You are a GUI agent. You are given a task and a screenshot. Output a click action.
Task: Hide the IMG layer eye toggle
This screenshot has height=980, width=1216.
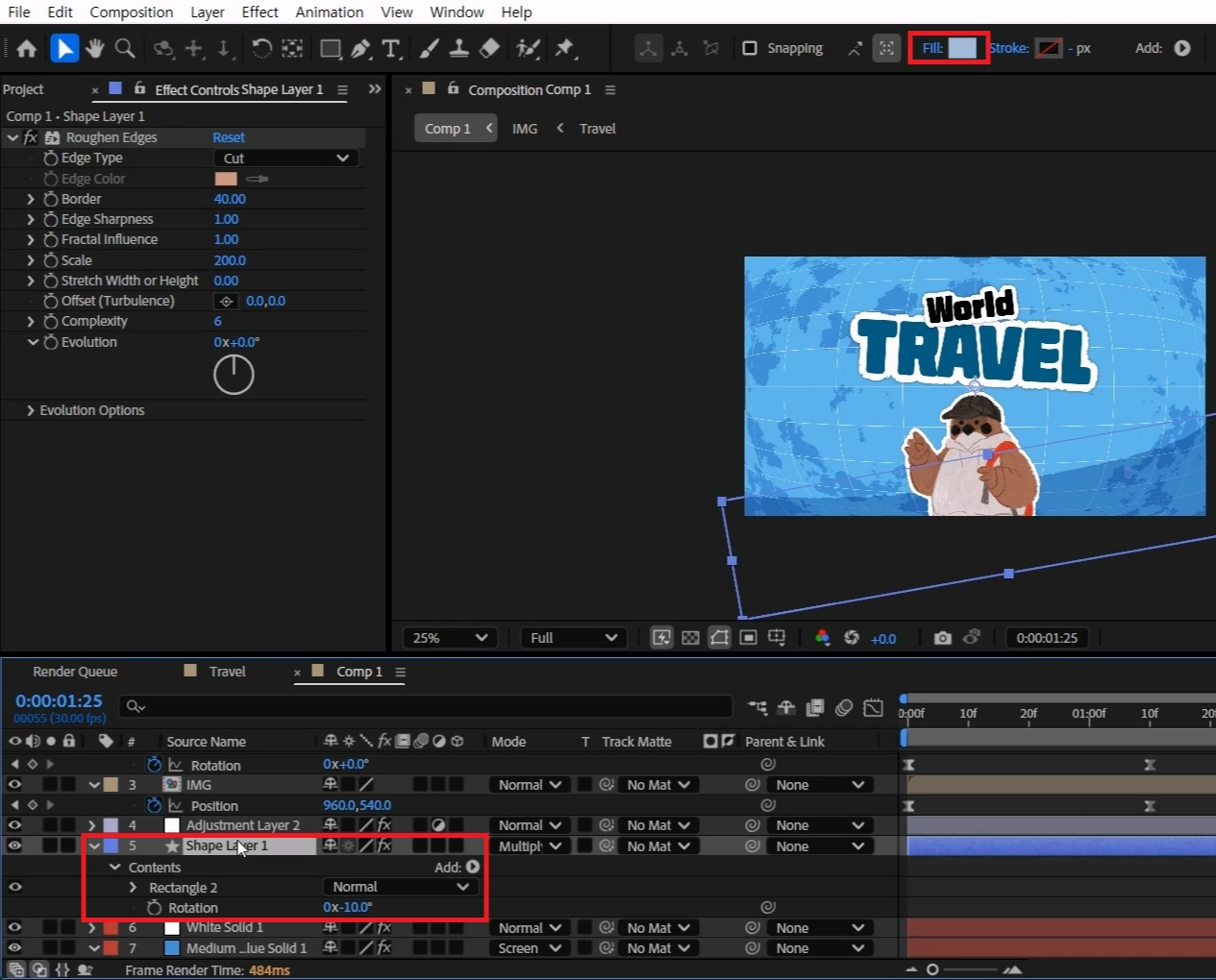[x=14, y=785]
